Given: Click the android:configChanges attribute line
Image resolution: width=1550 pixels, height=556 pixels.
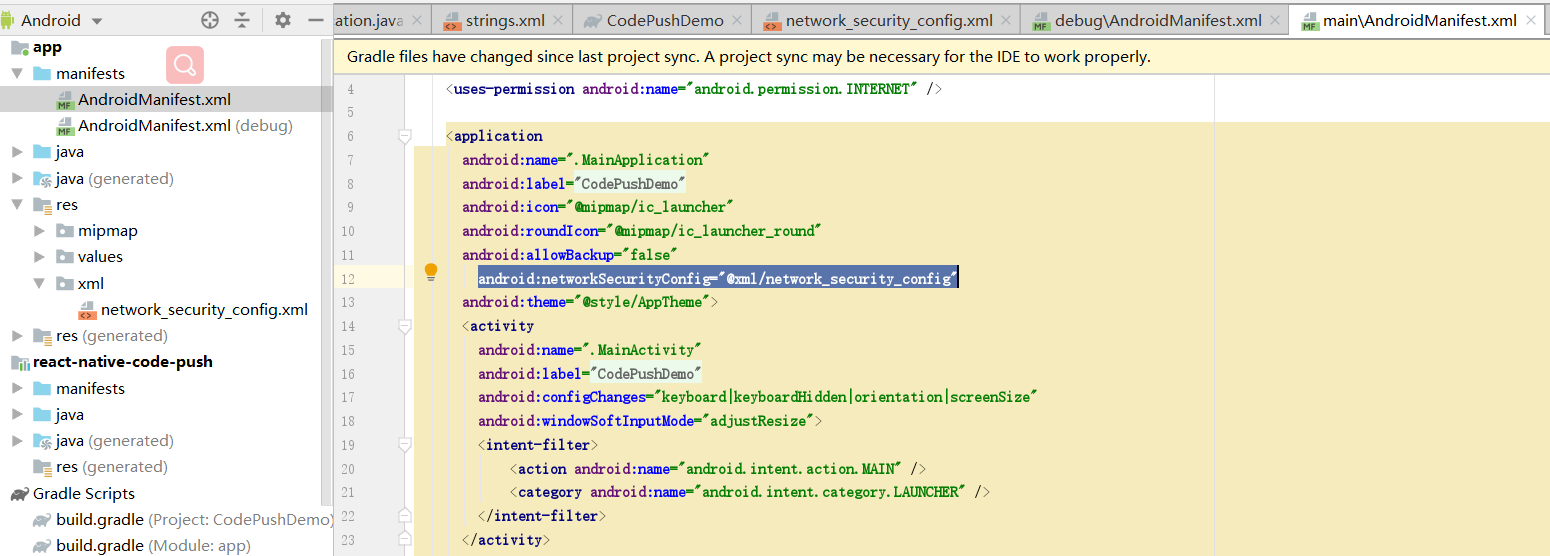Looking at the screenshot, I should pyautogui.click(x=757, y=397).
